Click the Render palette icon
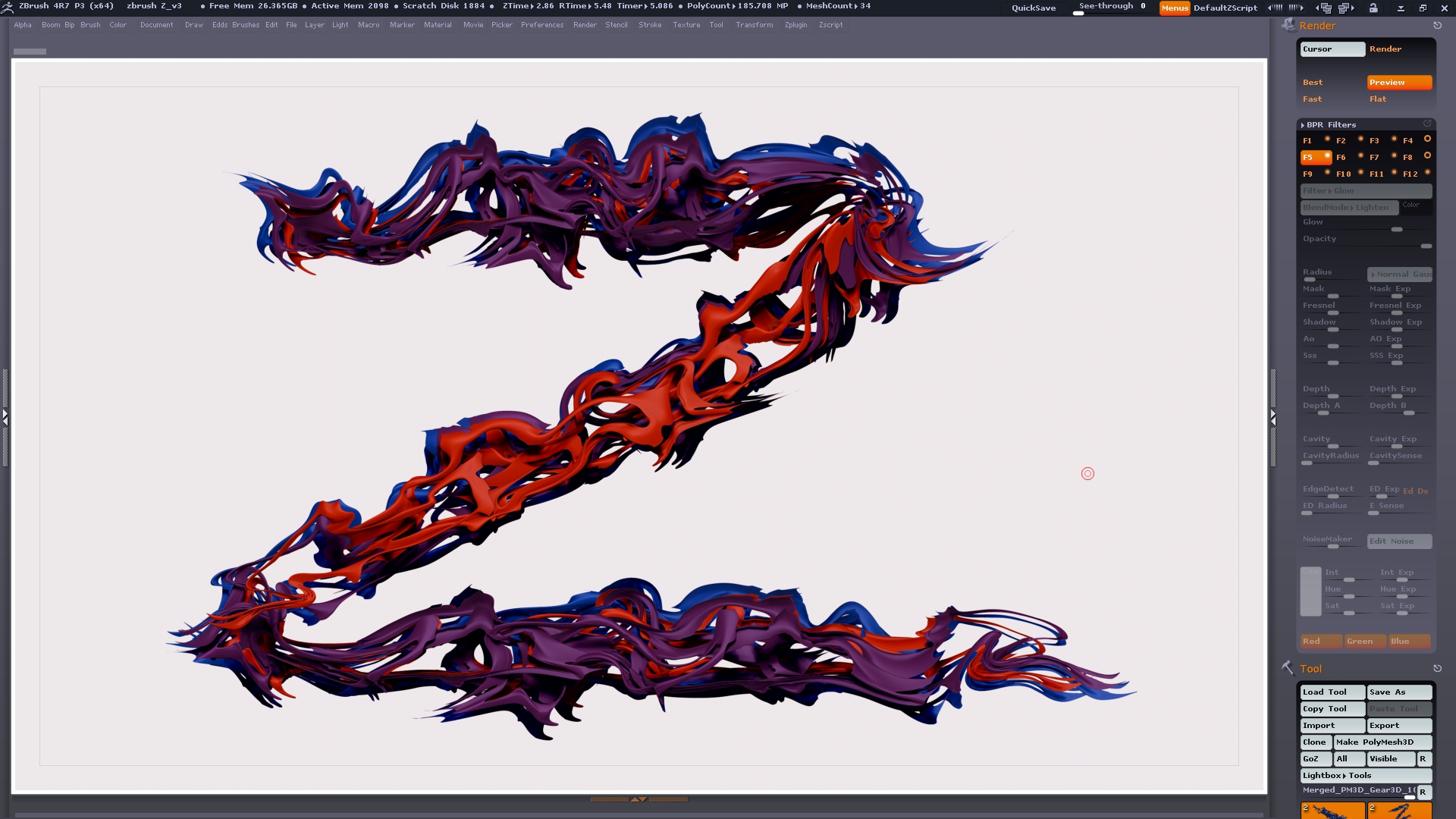1456x819 pixels. pyautogui.click(x=1288, y=25)
